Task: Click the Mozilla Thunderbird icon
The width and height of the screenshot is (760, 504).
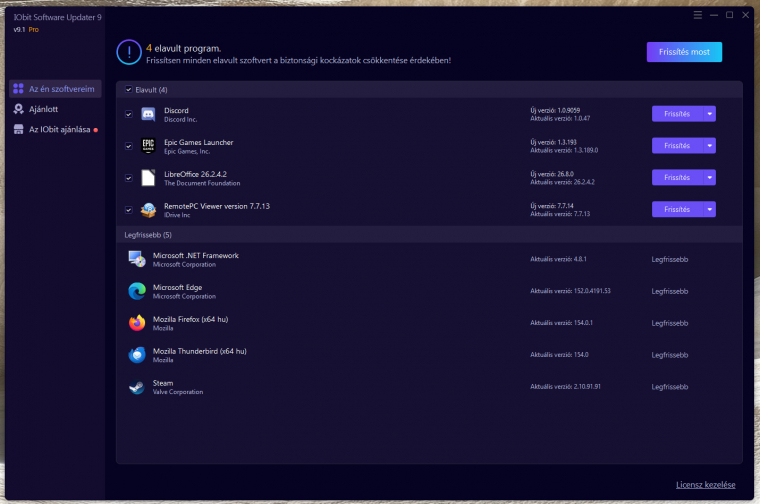Action: click(137, 355)
